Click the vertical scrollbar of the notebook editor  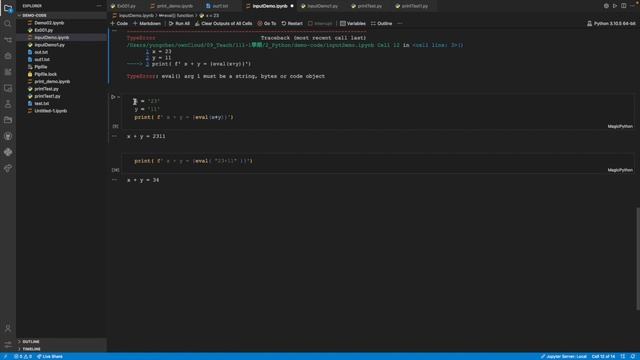click(638, 259)
